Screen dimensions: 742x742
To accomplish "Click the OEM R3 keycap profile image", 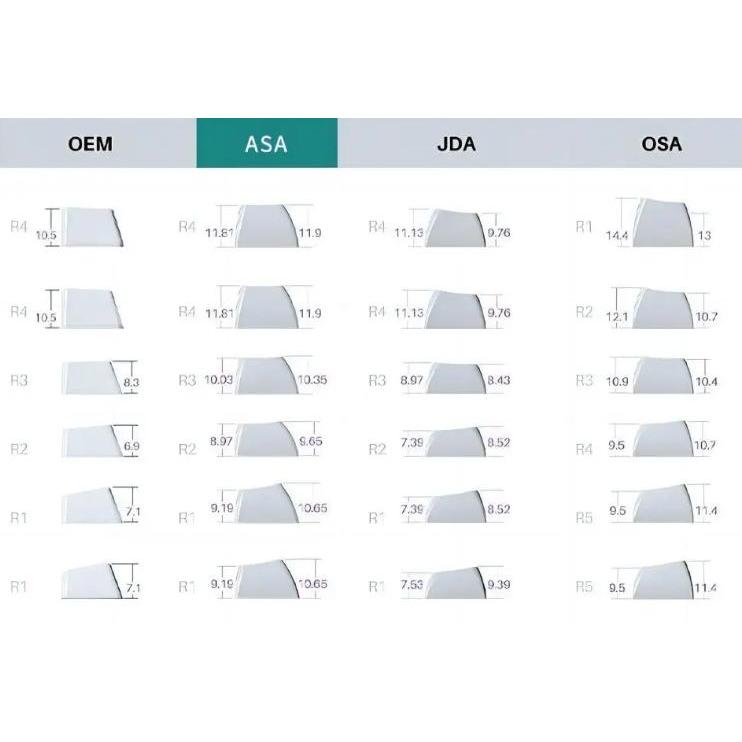I will pos(90,378).
